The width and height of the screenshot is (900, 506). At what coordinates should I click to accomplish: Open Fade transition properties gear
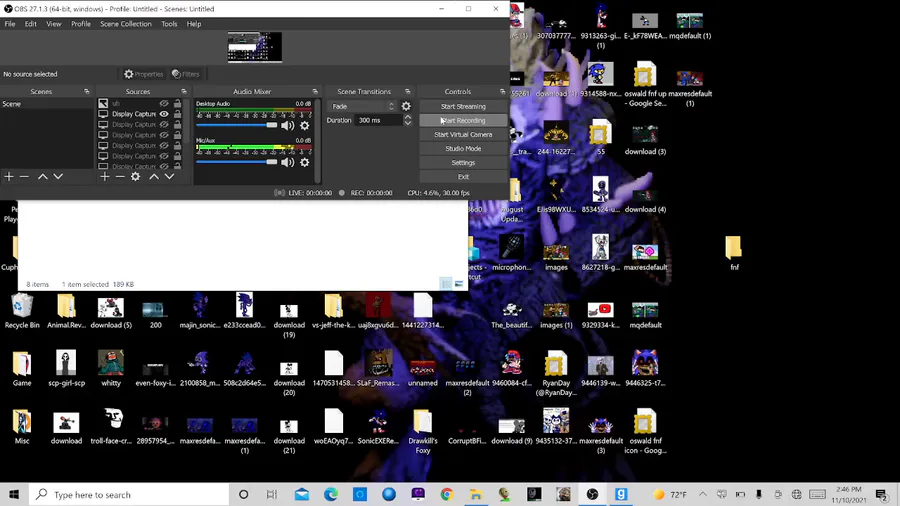406,106
